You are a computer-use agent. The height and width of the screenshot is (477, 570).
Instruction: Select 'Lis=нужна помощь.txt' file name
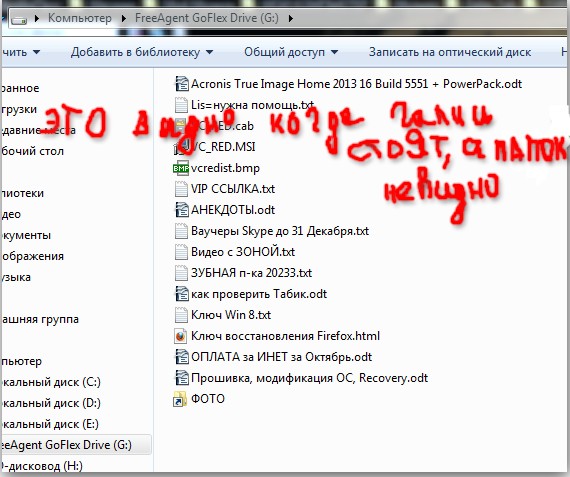[252, 105]
